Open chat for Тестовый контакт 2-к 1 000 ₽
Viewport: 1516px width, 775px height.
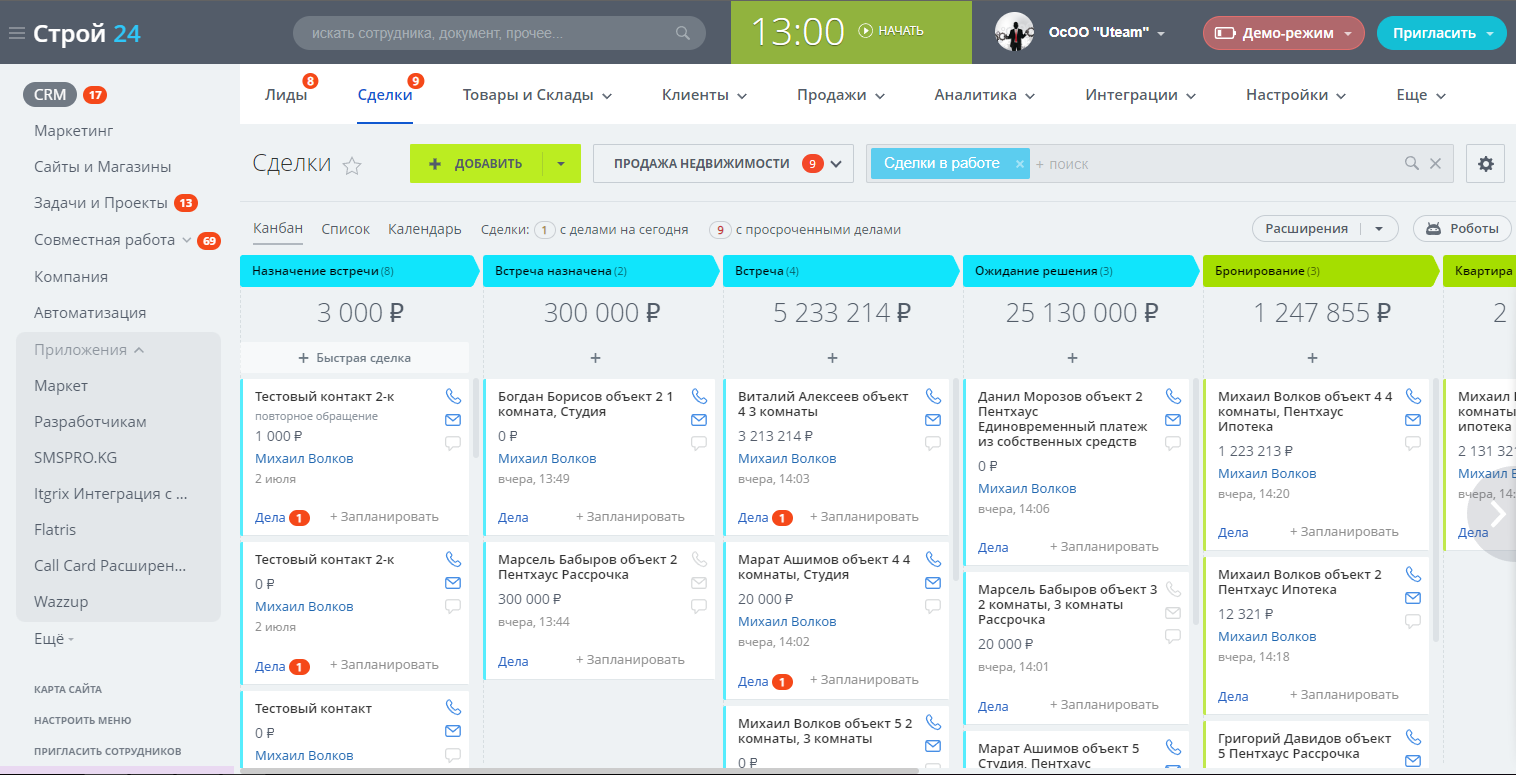click(x=453, y=443)
